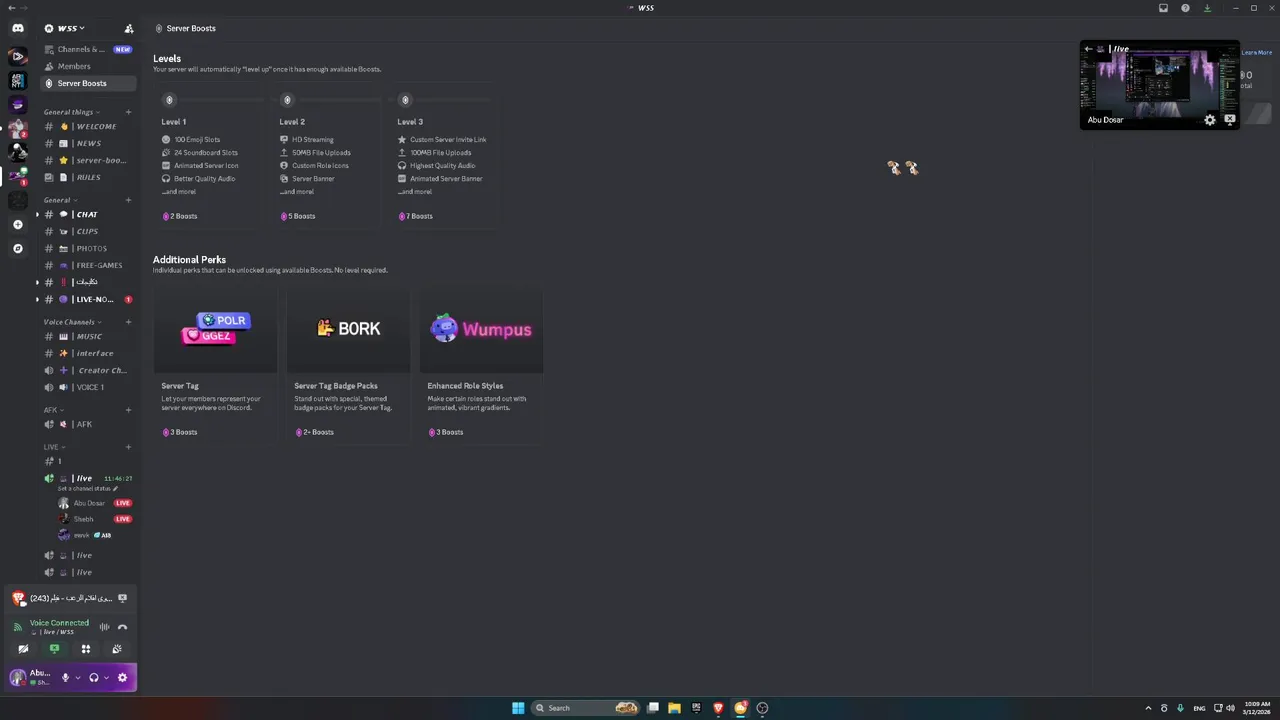Open noise suppression waveform icon
The width and height of the screenshot is (1280, 720).
[x=104, y=627]
